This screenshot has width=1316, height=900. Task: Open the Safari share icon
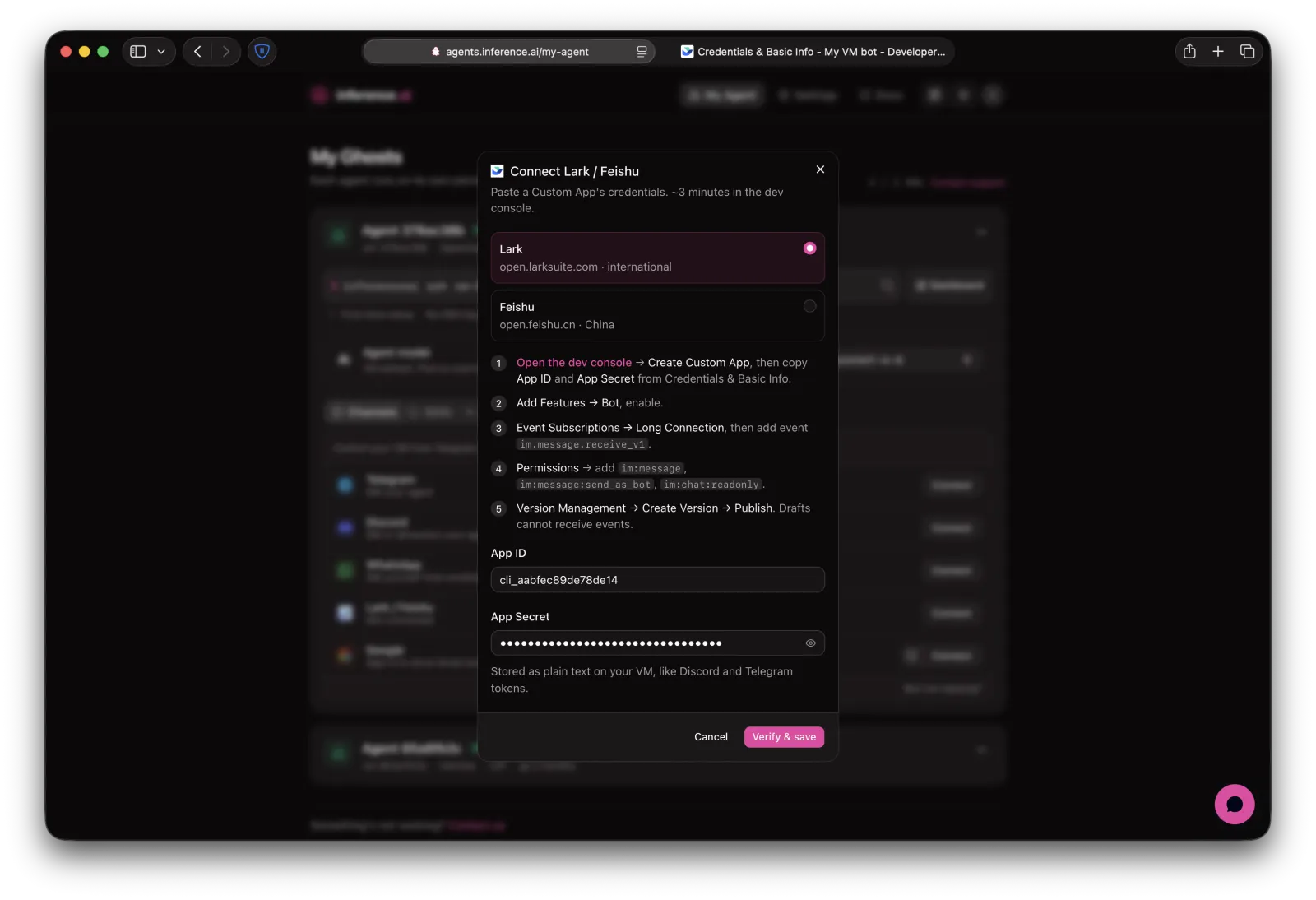(1189, 52)
